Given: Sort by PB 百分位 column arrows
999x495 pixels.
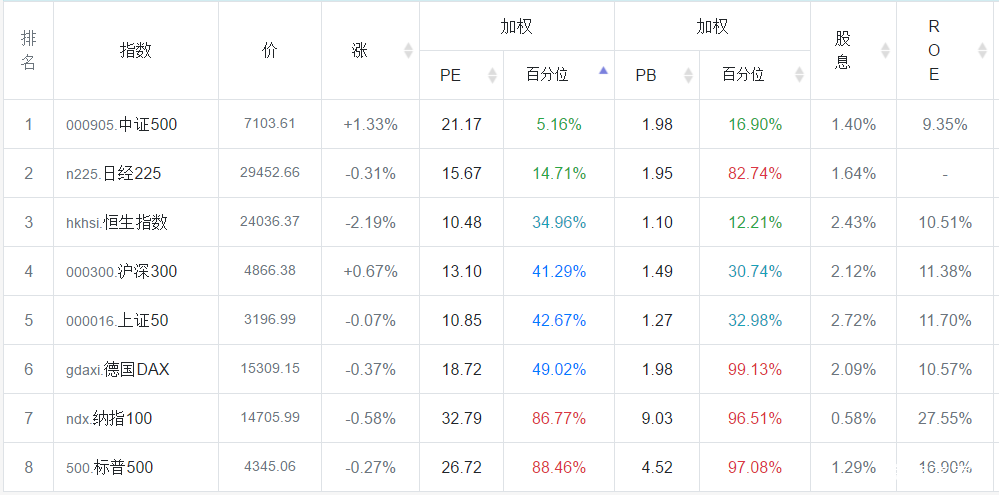Looking at the screenshot, I should click(799, 75).
